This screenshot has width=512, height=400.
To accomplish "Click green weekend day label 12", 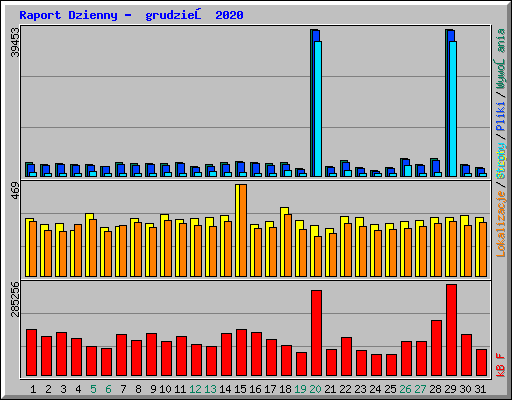I will click(x=195, y=389).
